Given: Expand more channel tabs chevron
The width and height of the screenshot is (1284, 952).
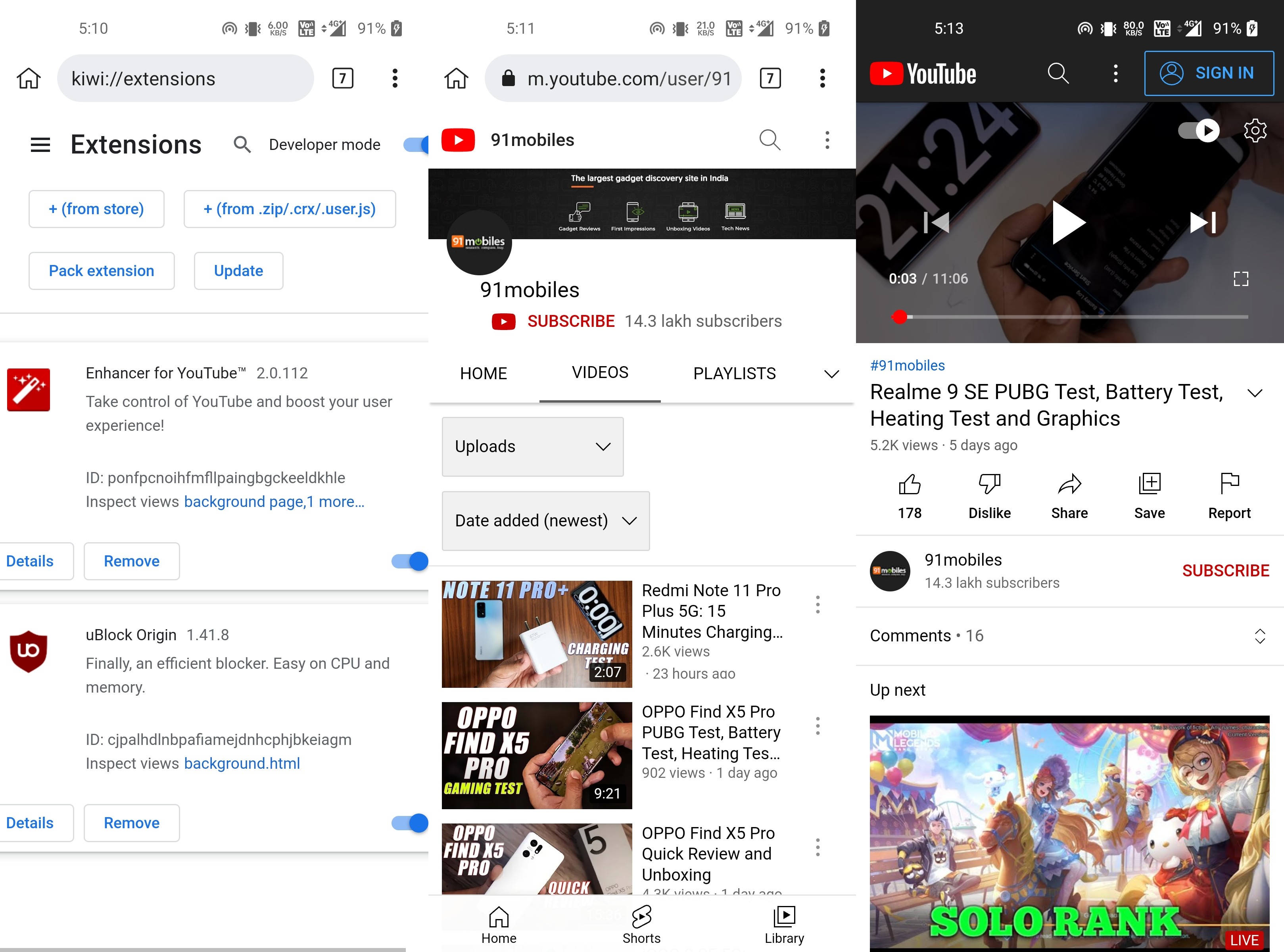Looking at the screenshot, I should (831, 374).
